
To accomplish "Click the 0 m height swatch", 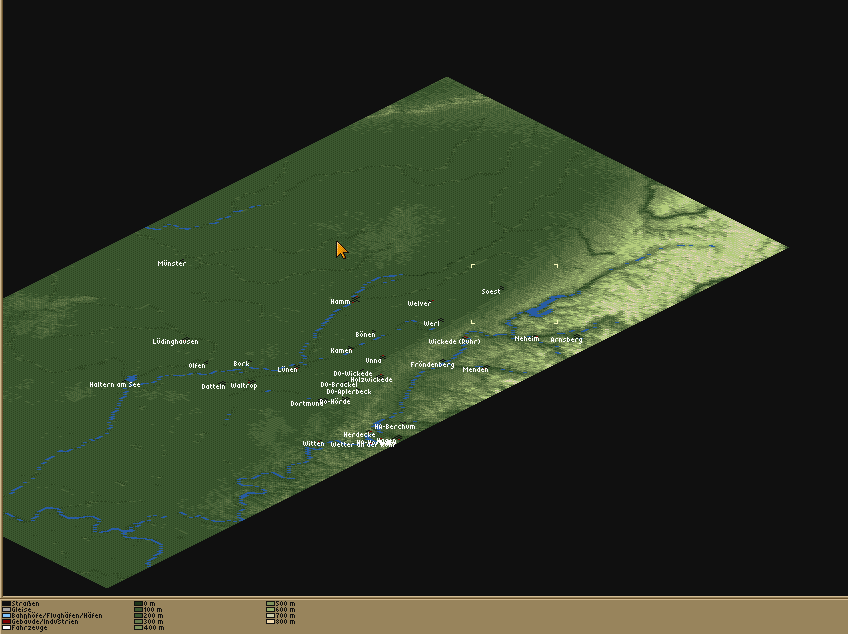I will point(138,604).
